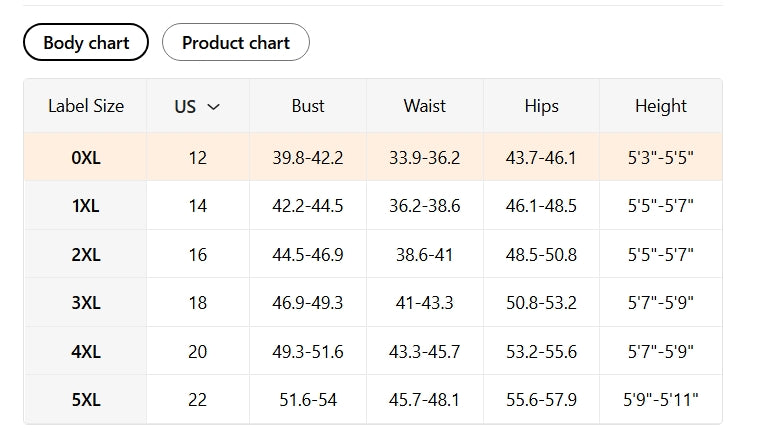Click bust measurement 39.8-42.2

[x=308, y=158]
